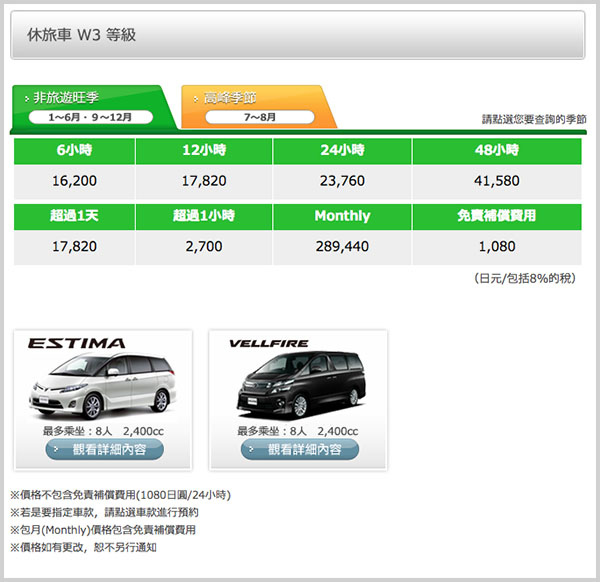The height and width of the screenshot is (582, 600).
Task: Click the 超過1天 header cell
Action: pyautogui.click(x=74, y=217)
